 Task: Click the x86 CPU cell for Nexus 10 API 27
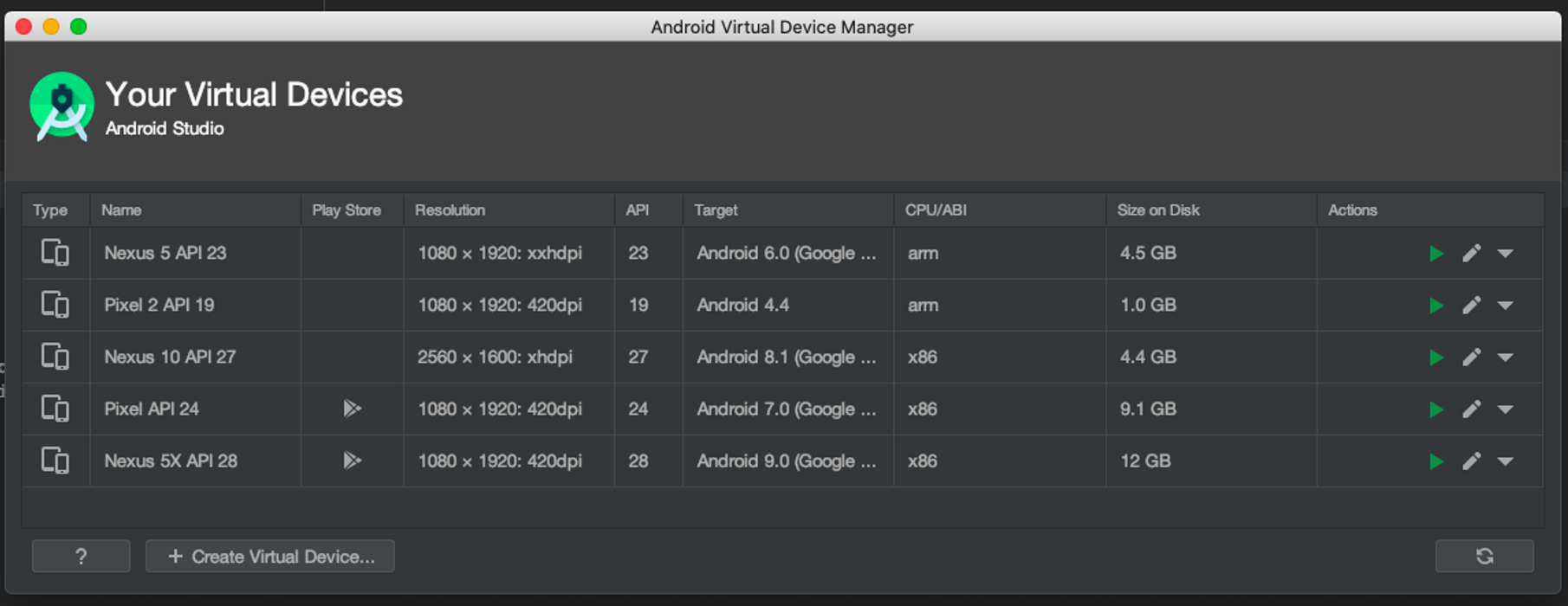[x=1001, y=357]
